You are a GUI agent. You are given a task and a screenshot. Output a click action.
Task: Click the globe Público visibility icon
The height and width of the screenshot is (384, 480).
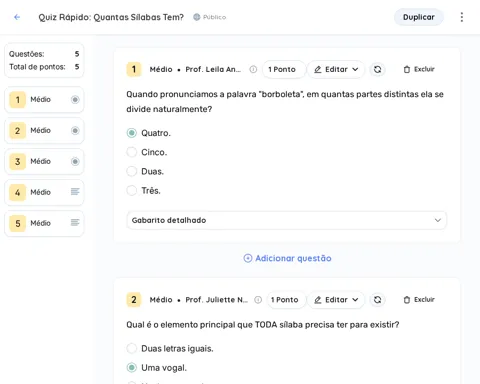point(197,17)
